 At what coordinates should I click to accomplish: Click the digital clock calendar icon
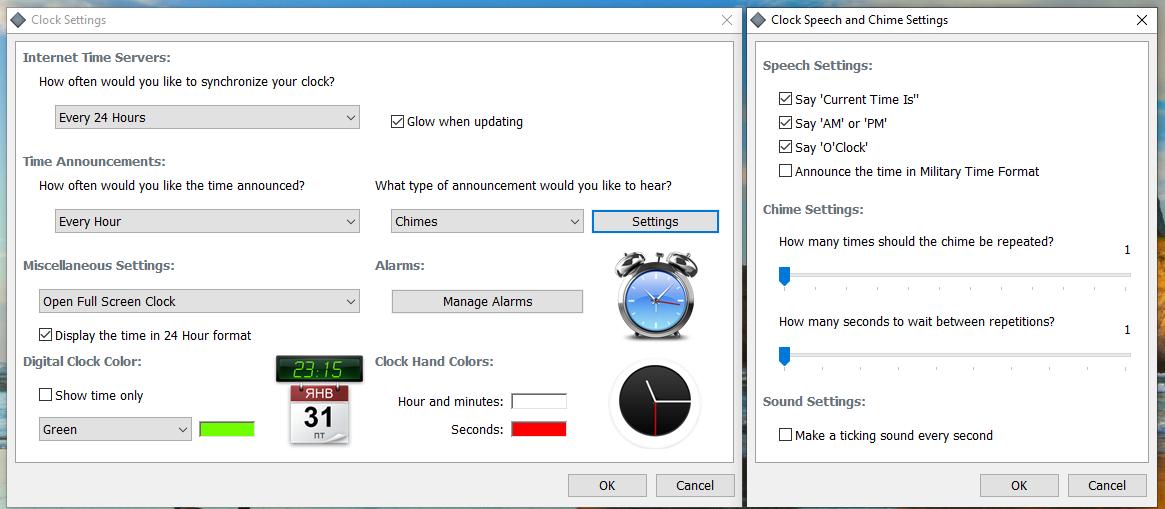(x=319, y=399)
